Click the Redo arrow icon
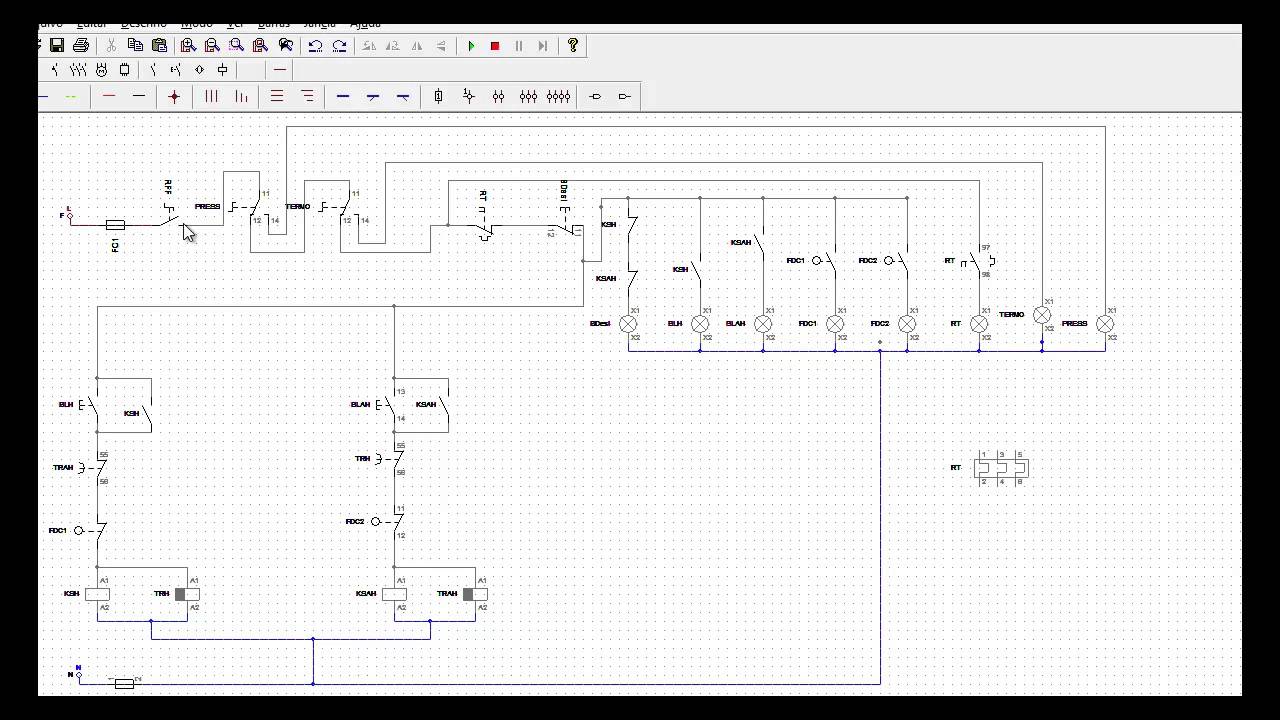Viewport: 1280px width, 720px height. (x=339, y=45)
